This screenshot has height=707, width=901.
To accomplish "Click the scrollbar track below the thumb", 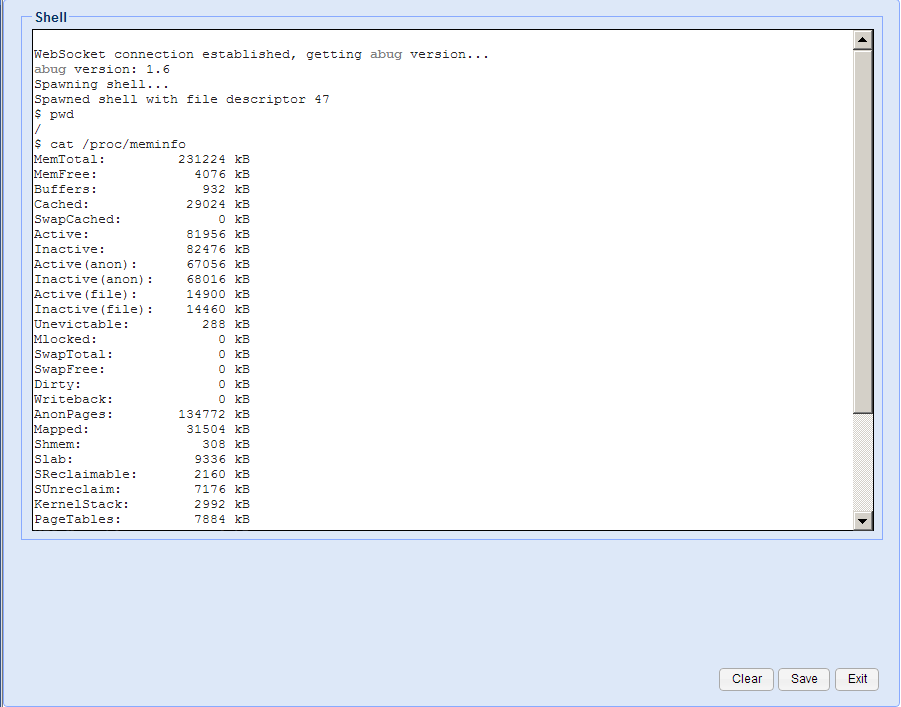I will click(863, 463).
